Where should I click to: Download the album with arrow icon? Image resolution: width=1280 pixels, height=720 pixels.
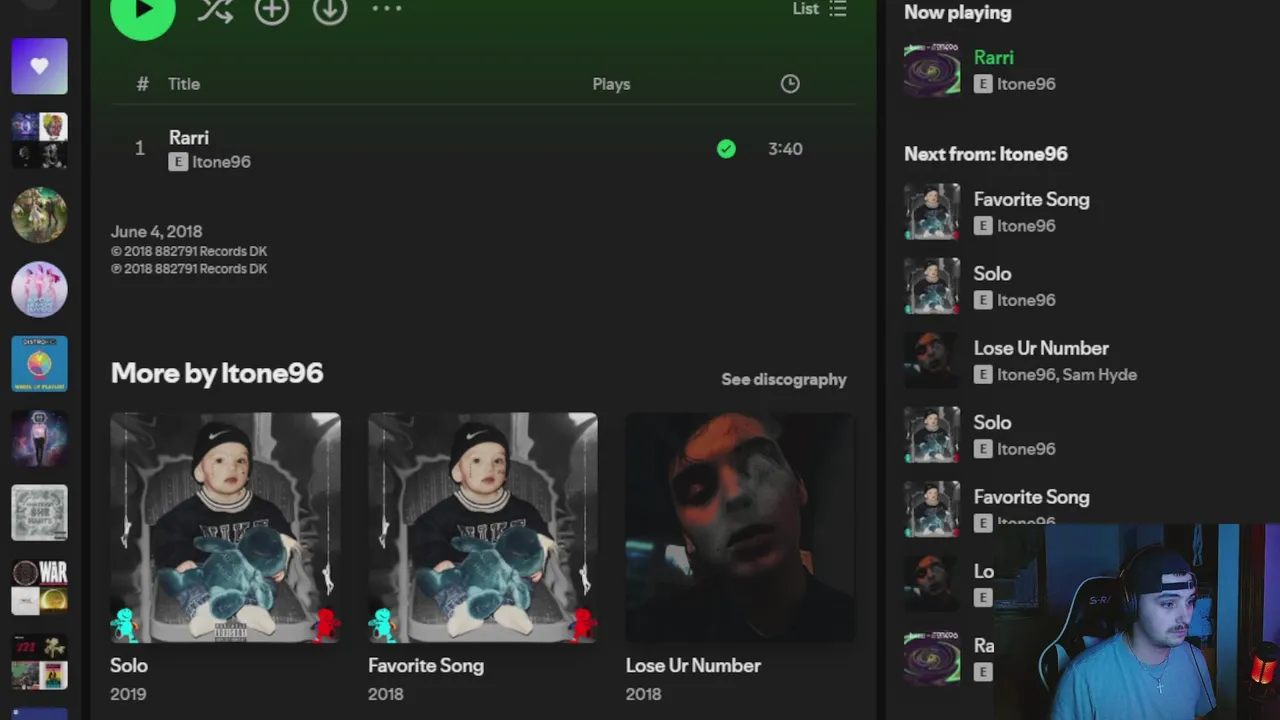tap(329, 10)
